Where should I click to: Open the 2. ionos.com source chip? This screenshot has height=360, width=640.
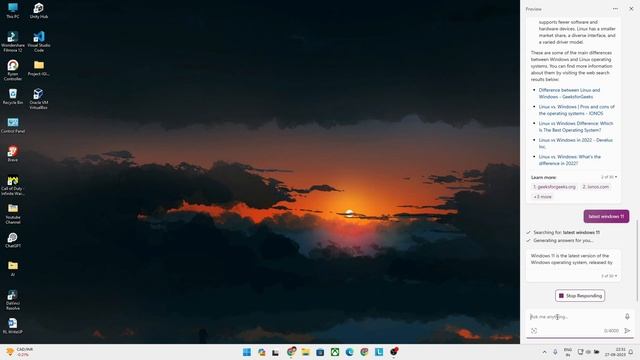(596, 187)
